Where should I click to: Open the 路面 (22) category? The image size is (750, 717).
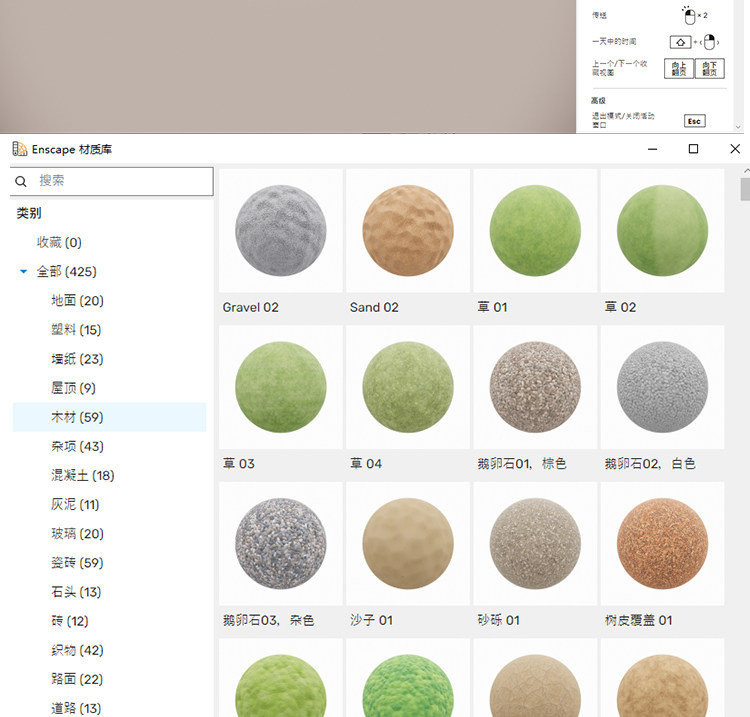(x=77, y=679)
